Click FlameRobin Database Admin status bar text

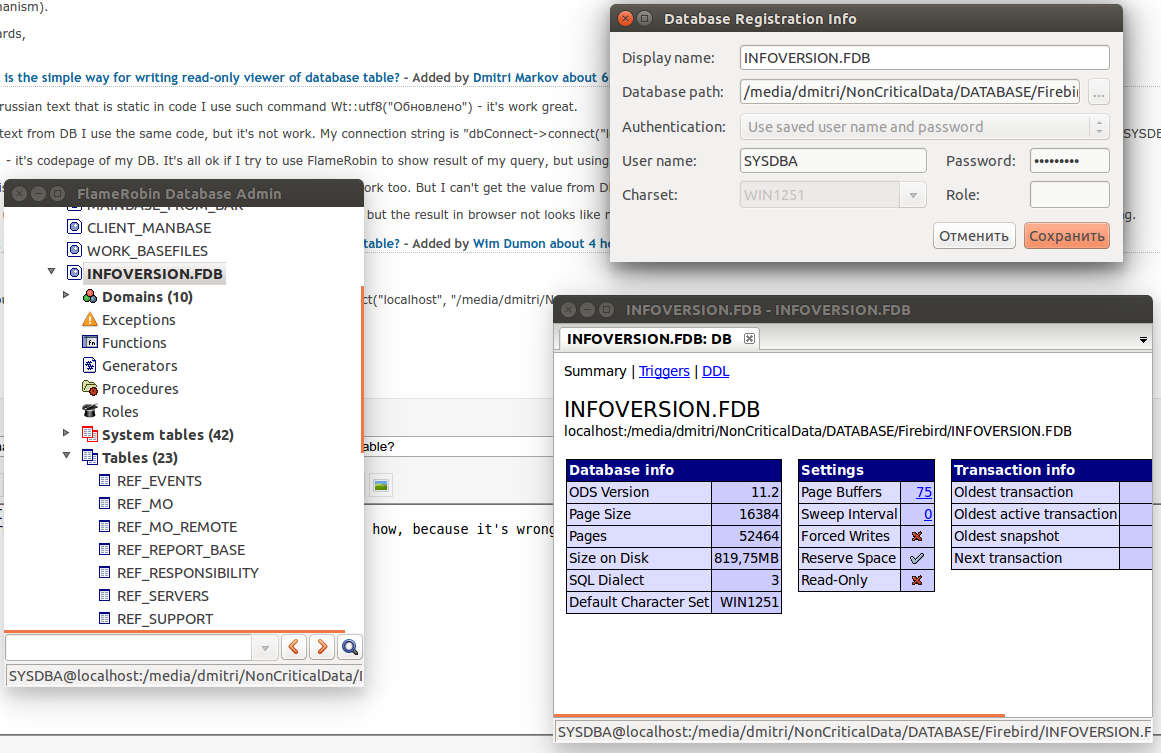click(185, 675)
